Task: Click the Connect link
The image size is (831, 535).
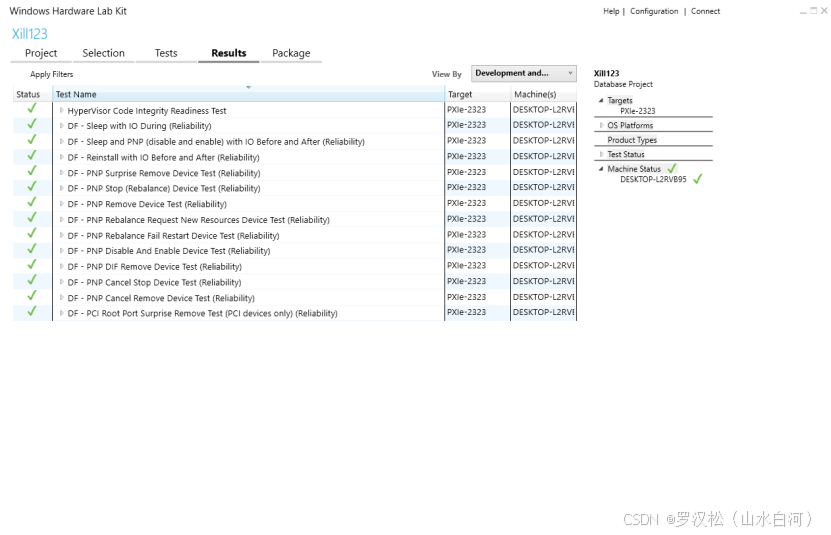Action: pos(705,11)
